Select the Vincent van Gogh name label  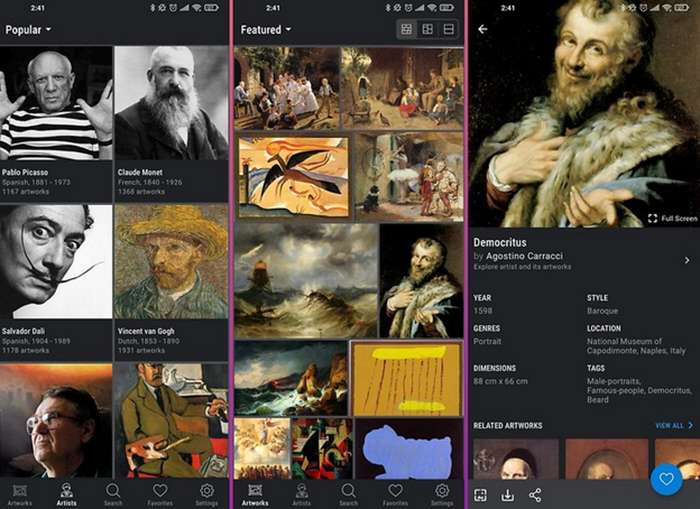146,331
